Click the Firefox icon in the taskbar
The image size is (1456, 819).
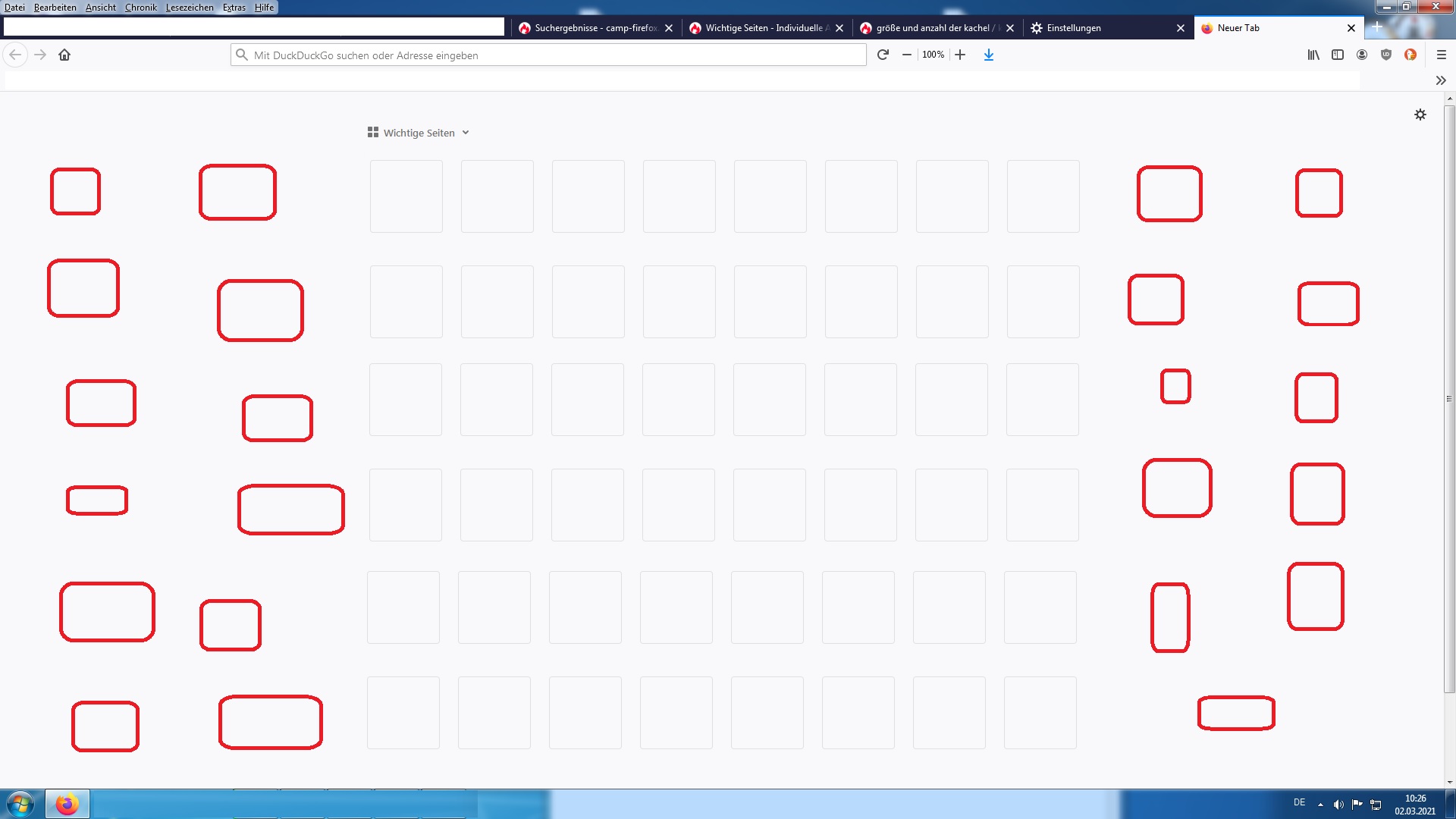(67, 804)
